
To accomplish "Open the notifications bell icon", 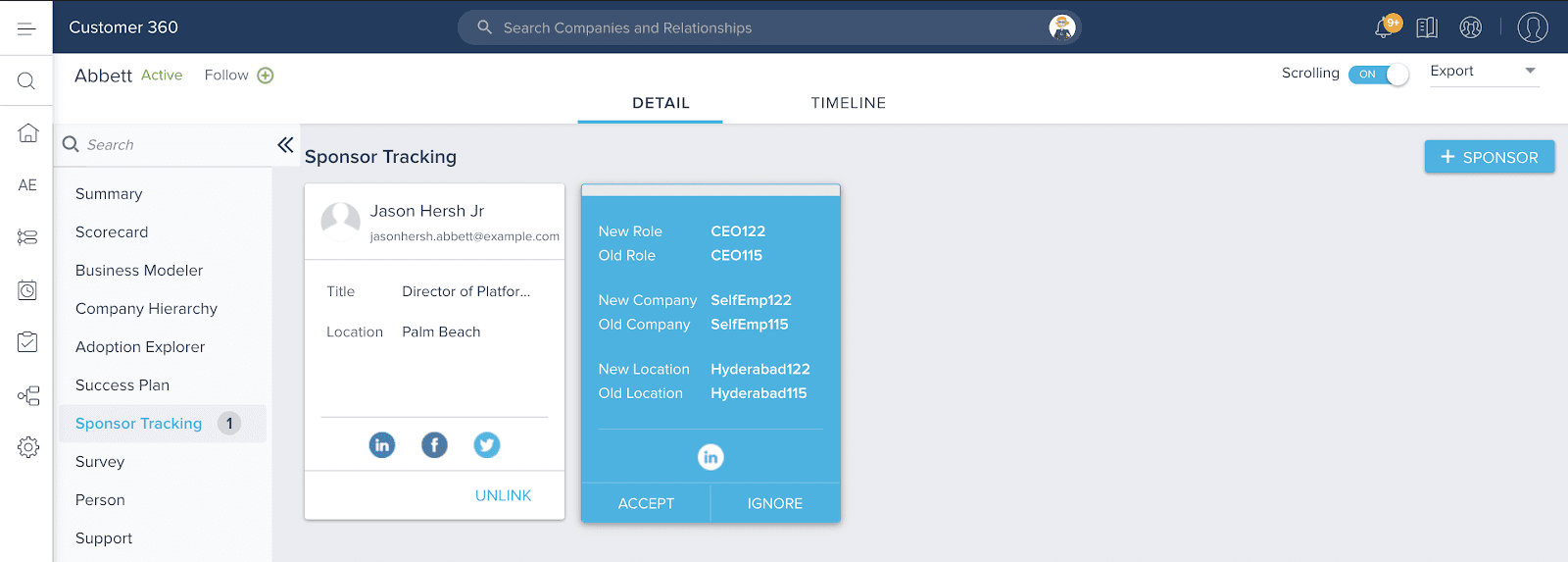I will 1385,27.
